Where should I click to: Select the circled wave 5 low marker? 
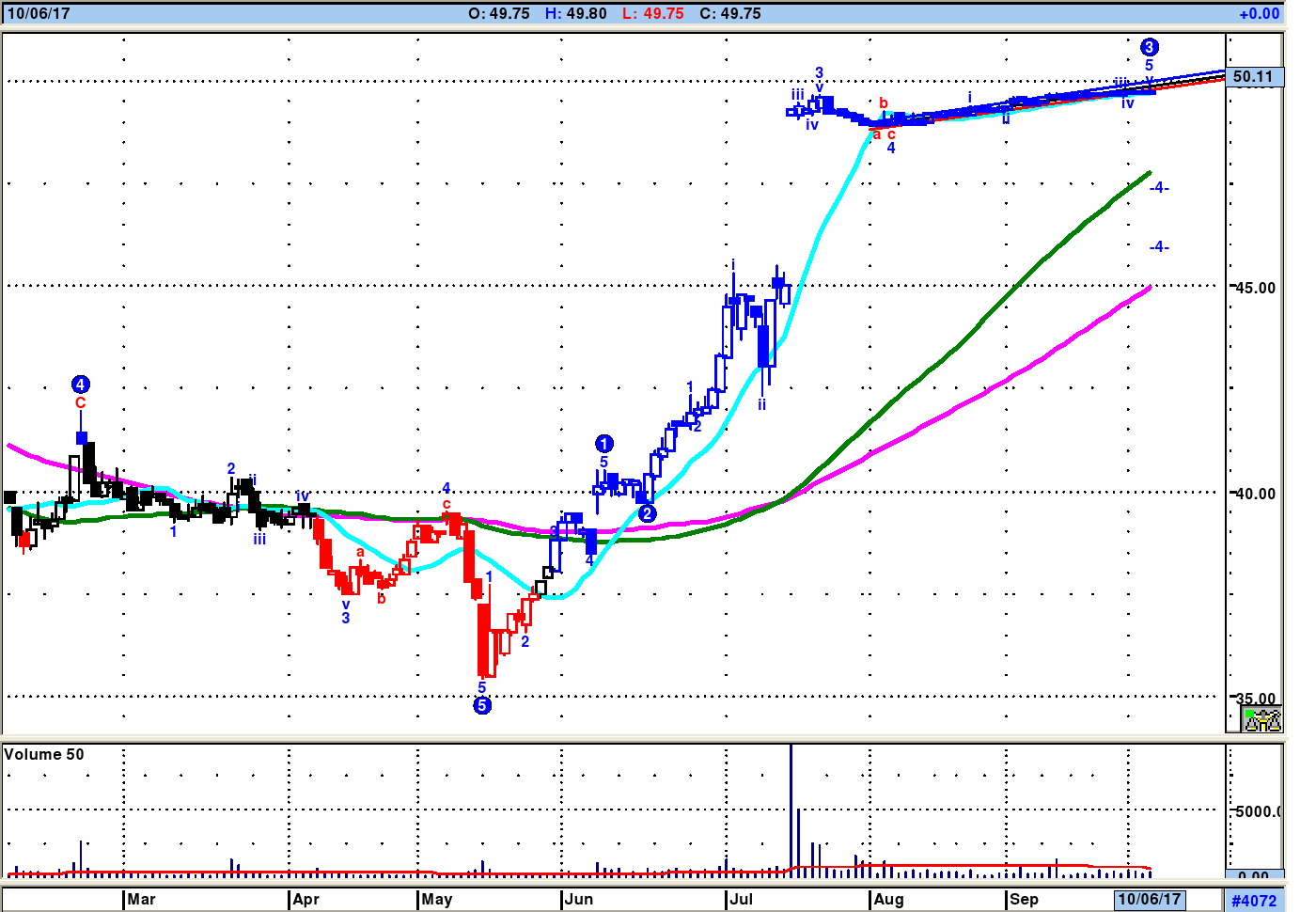(x=482, y=705)
